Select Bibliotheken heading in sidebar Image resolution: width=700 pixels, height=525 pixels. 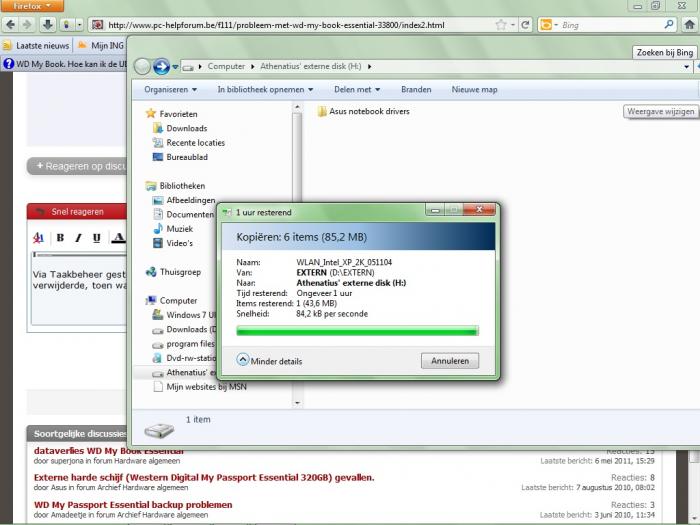pyautogui.click(x=175, y=186)
